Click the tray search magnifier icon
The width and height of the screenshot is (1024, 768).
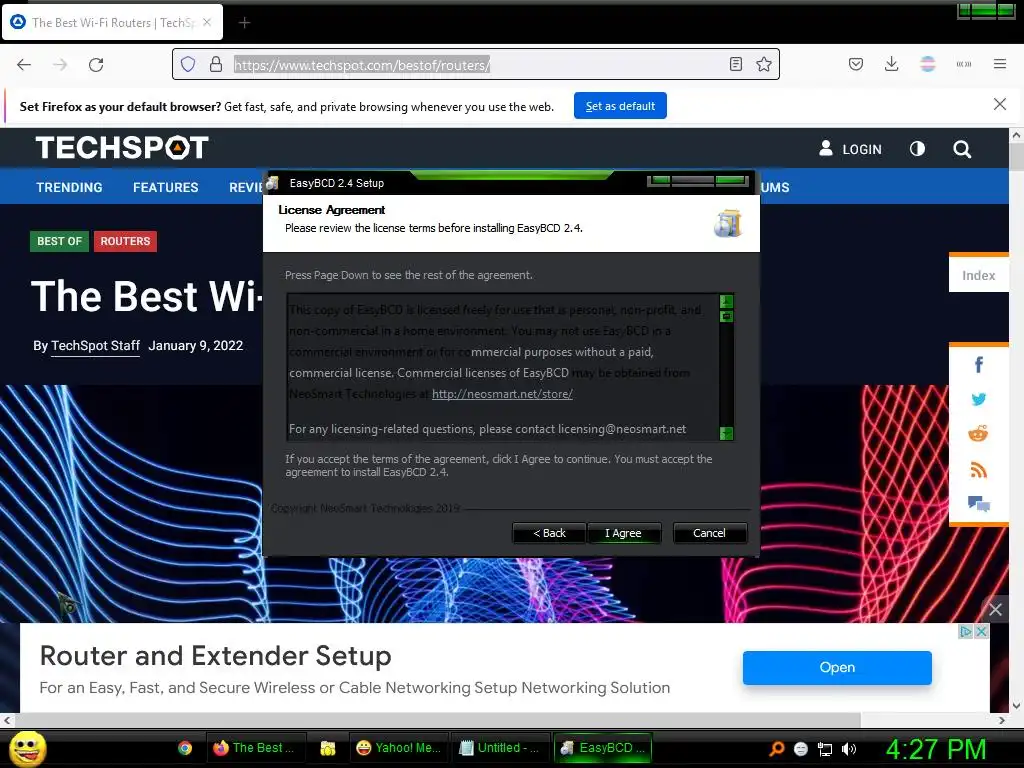coord(776,749)
